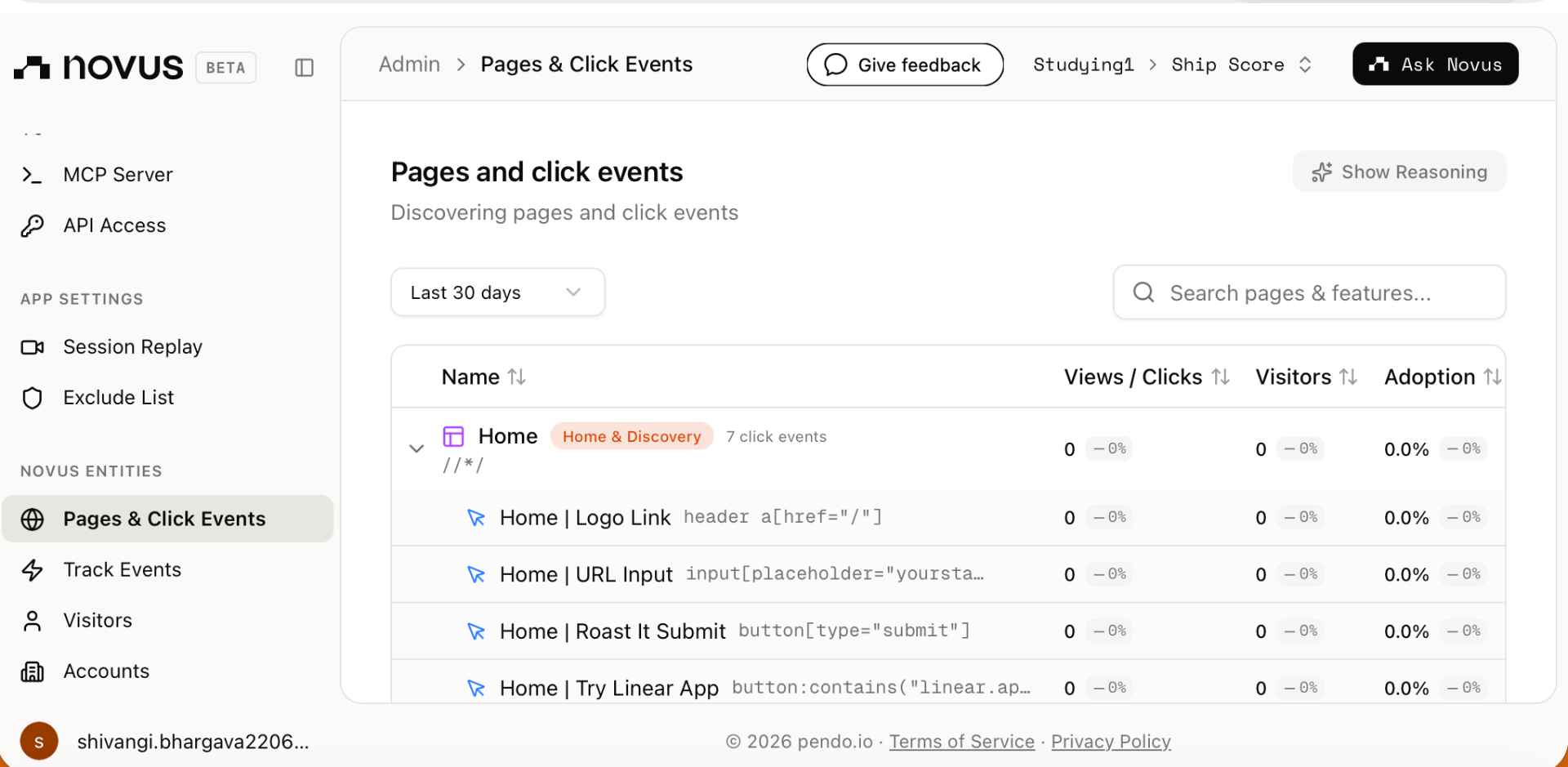This screenshot has width=1568, height=767.
Task: Click the magnifier icon in search box
Action: pyautogui.click(x=1143, y=292)
